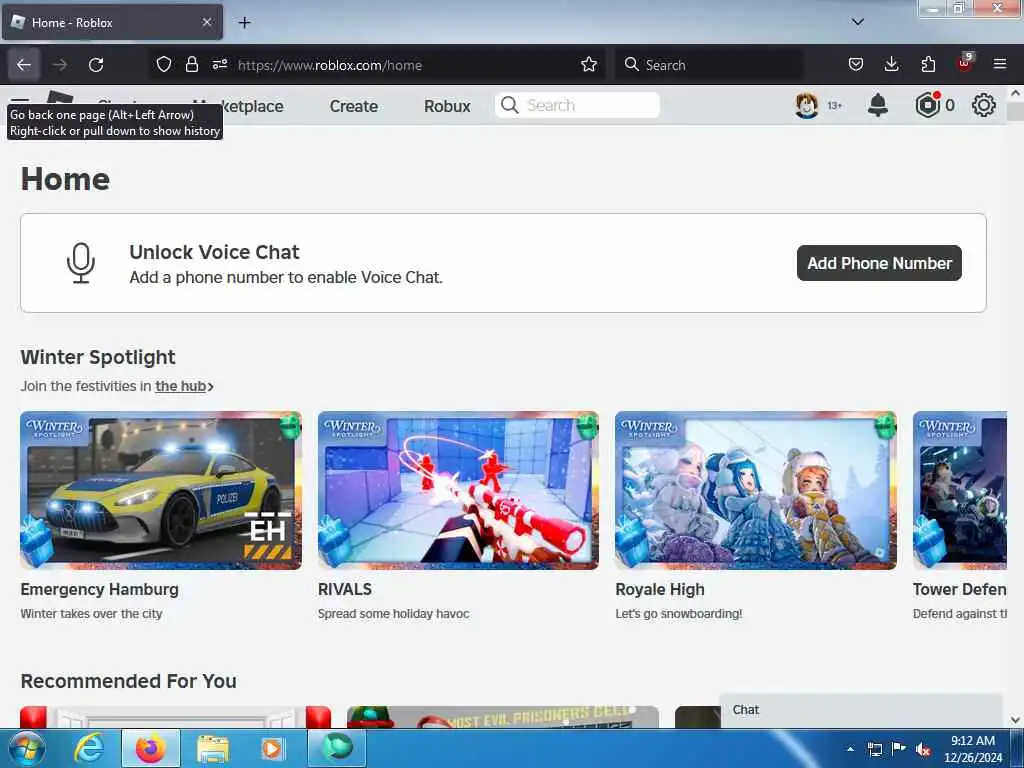Bookmark this page with the star icon

click(588, 65)
